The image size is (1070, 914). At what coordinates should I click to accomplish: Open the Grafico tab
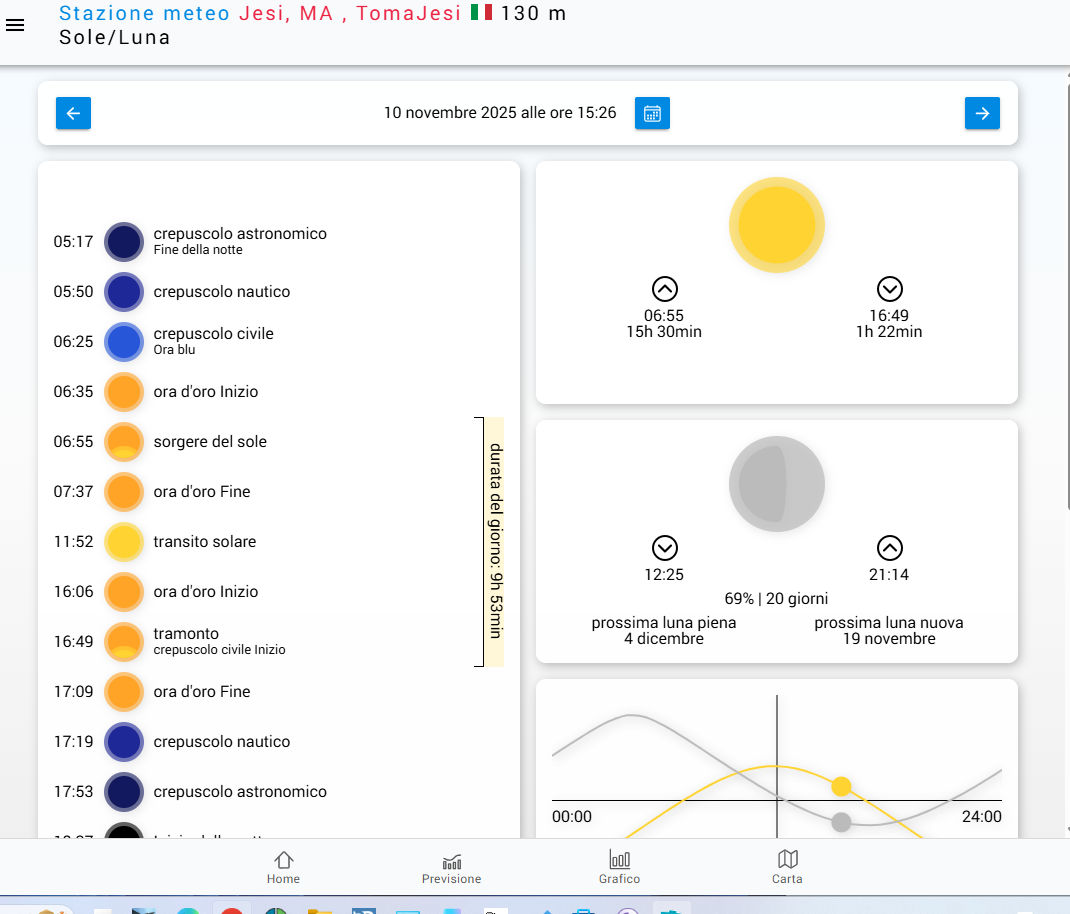point(619,867)
